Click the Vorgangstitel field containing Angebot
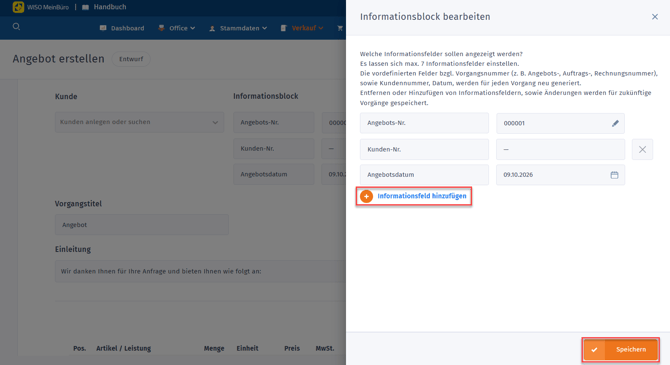This screenshot has height=365, width=670. [142, 225]
